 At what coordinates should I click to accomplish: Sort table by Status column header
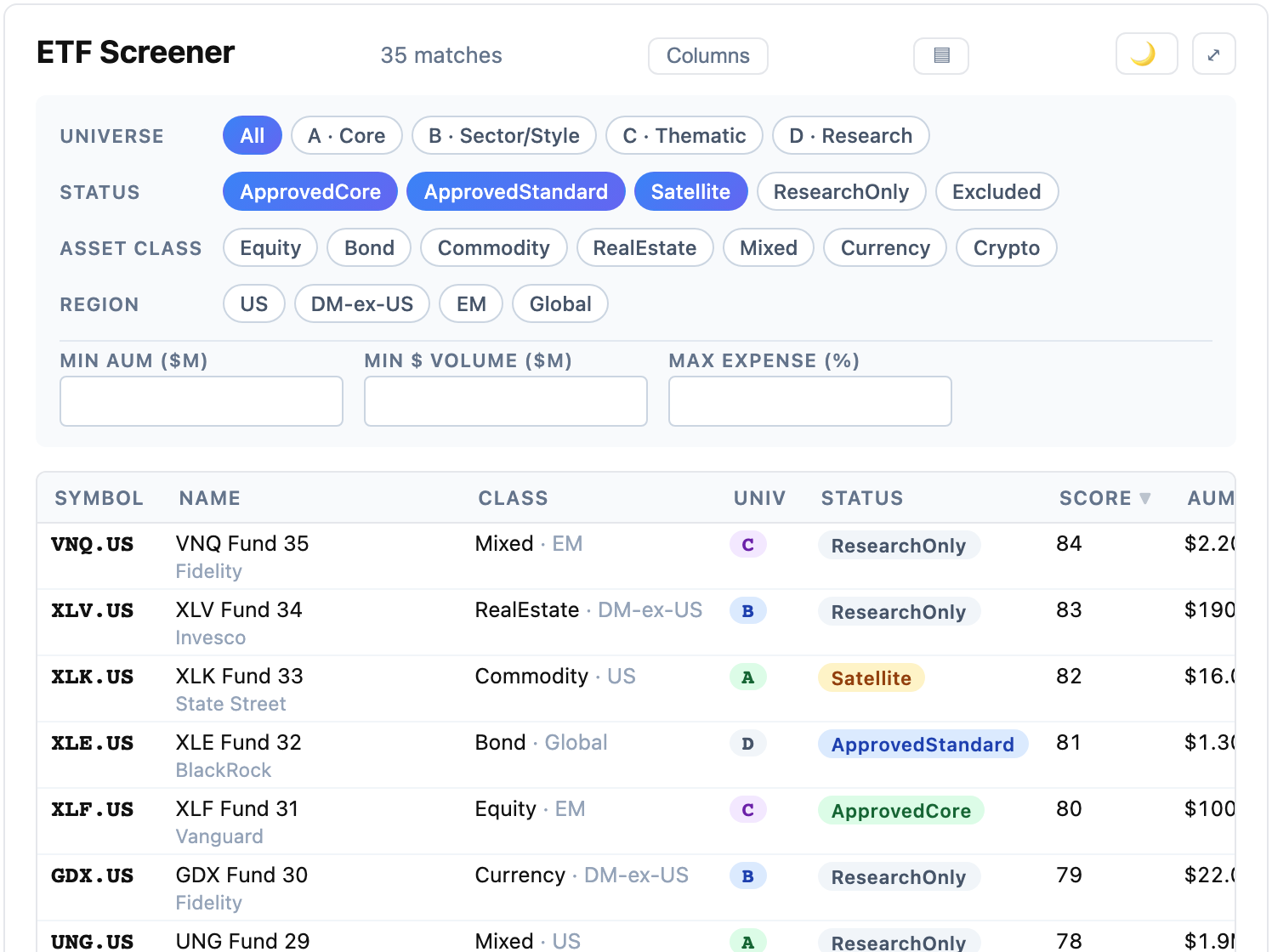862,498
